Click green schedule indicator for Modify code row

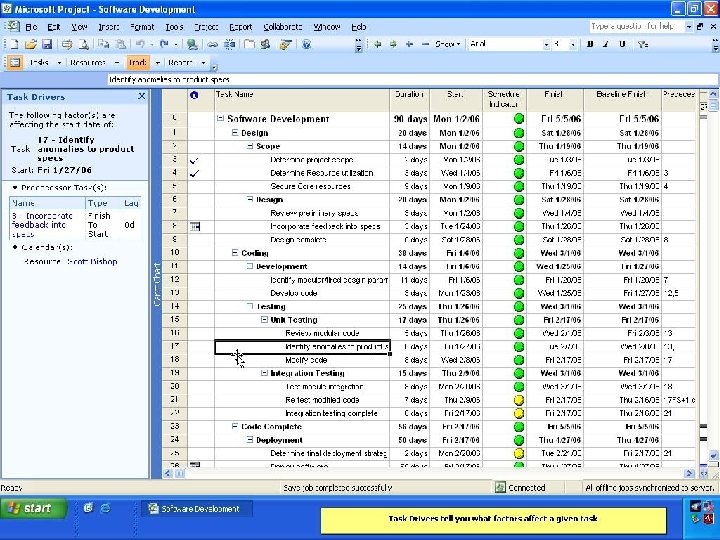tap(519, 360)
